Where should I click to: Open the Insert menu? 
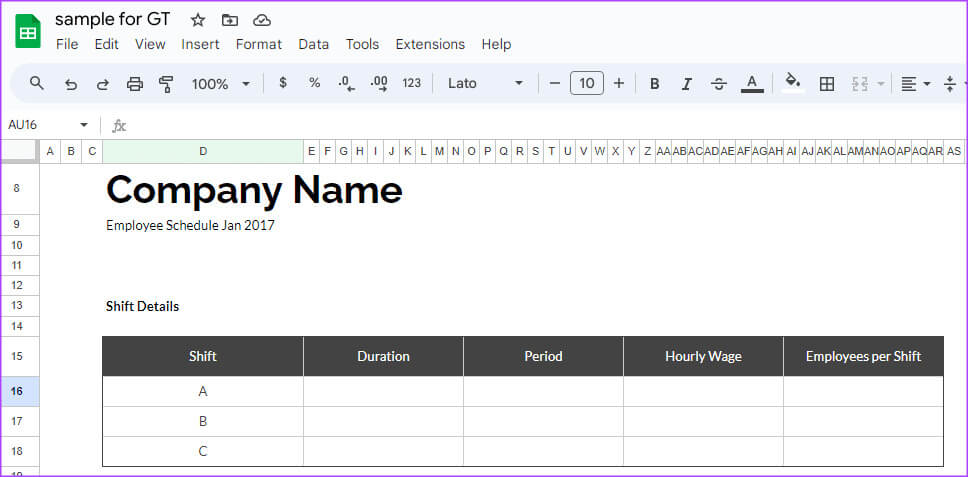point(200,44)
